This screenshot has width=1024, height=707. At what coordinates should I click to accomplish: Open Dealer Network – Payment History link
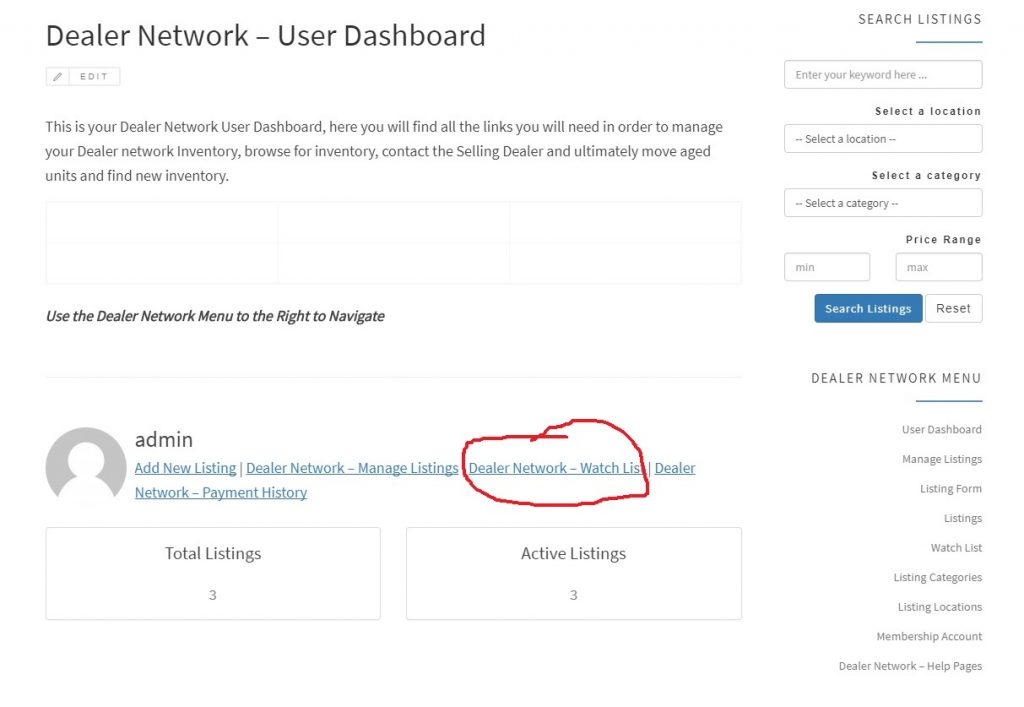pyautogui.click(x=221, y=492)
